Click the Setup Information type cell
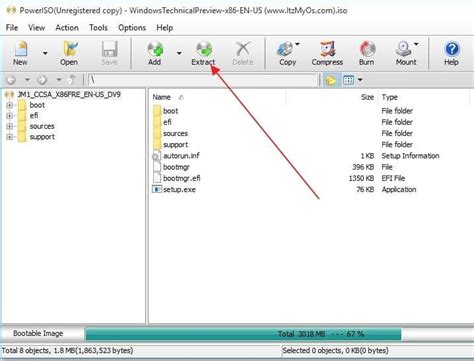Screen dimensions: 474x361 pos(410,156)
